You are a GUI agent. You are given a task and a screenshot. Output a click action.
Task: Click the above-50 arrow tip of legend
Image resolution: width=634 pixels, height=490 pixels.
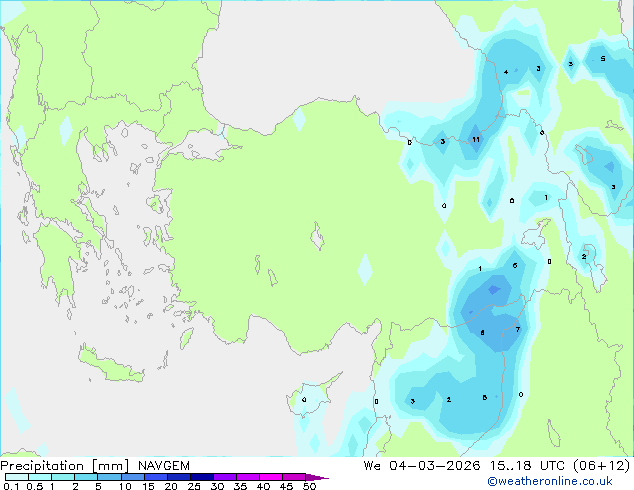317,477
